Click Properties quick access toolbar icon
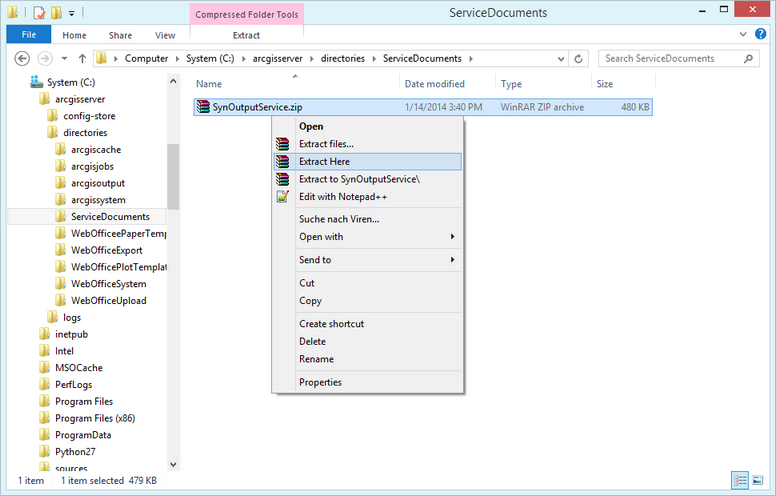776x496 pixels. coord(39,13)
